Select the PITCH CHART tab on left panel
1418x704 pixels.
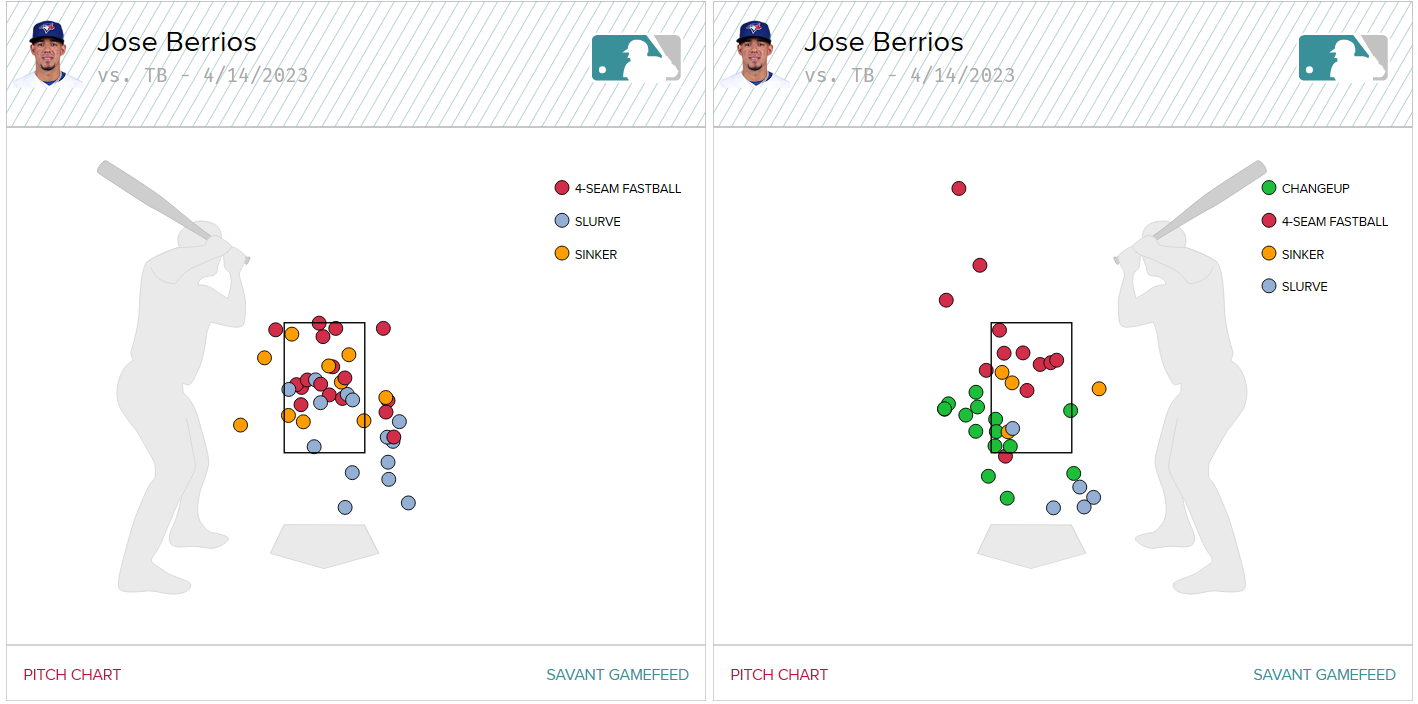71,675
